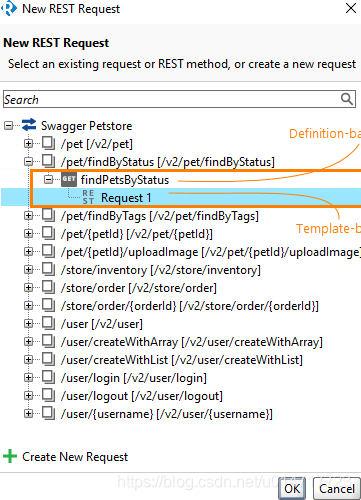Tick the /user/logout checkbox
The width and height of the screenshot is (361, 500).
(x=49, y=395)
